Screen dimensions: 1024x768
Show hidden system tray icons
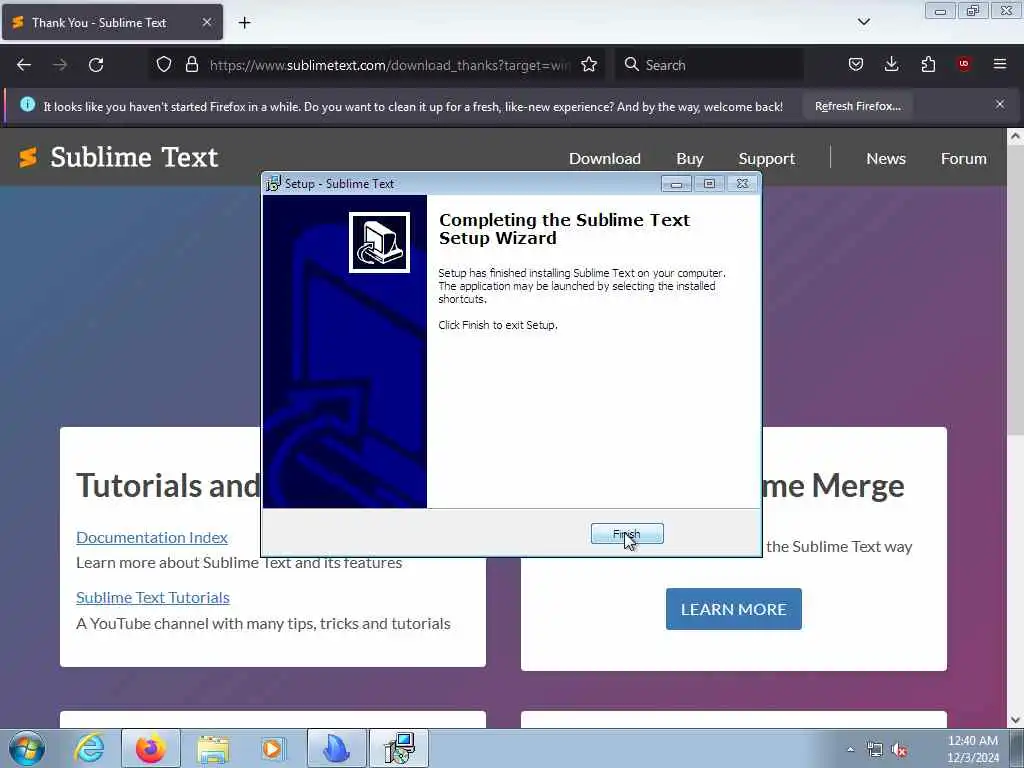[x=850, y=750]
